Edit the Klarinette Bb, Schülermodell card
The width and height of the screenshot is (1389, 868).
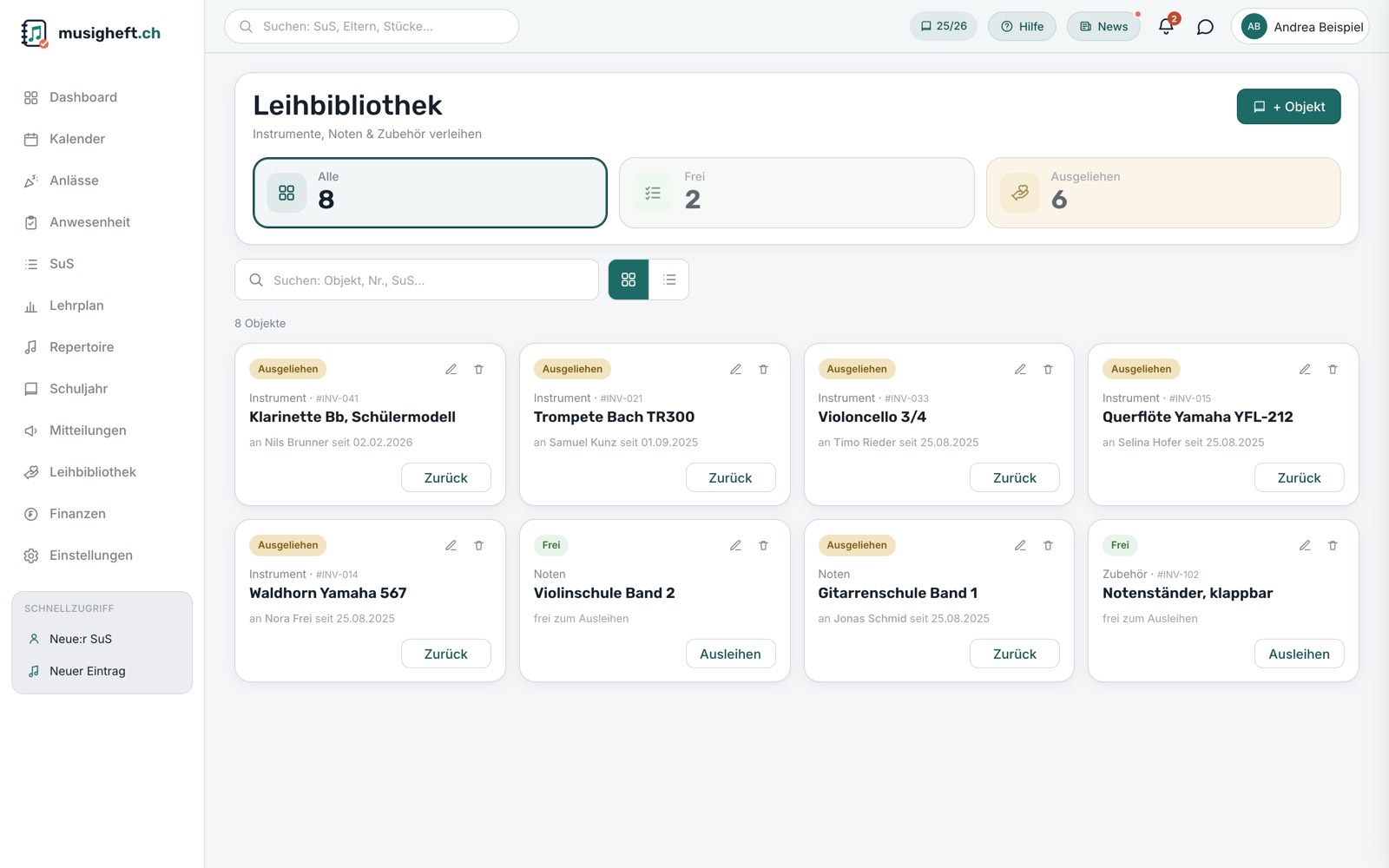[451, 369]
